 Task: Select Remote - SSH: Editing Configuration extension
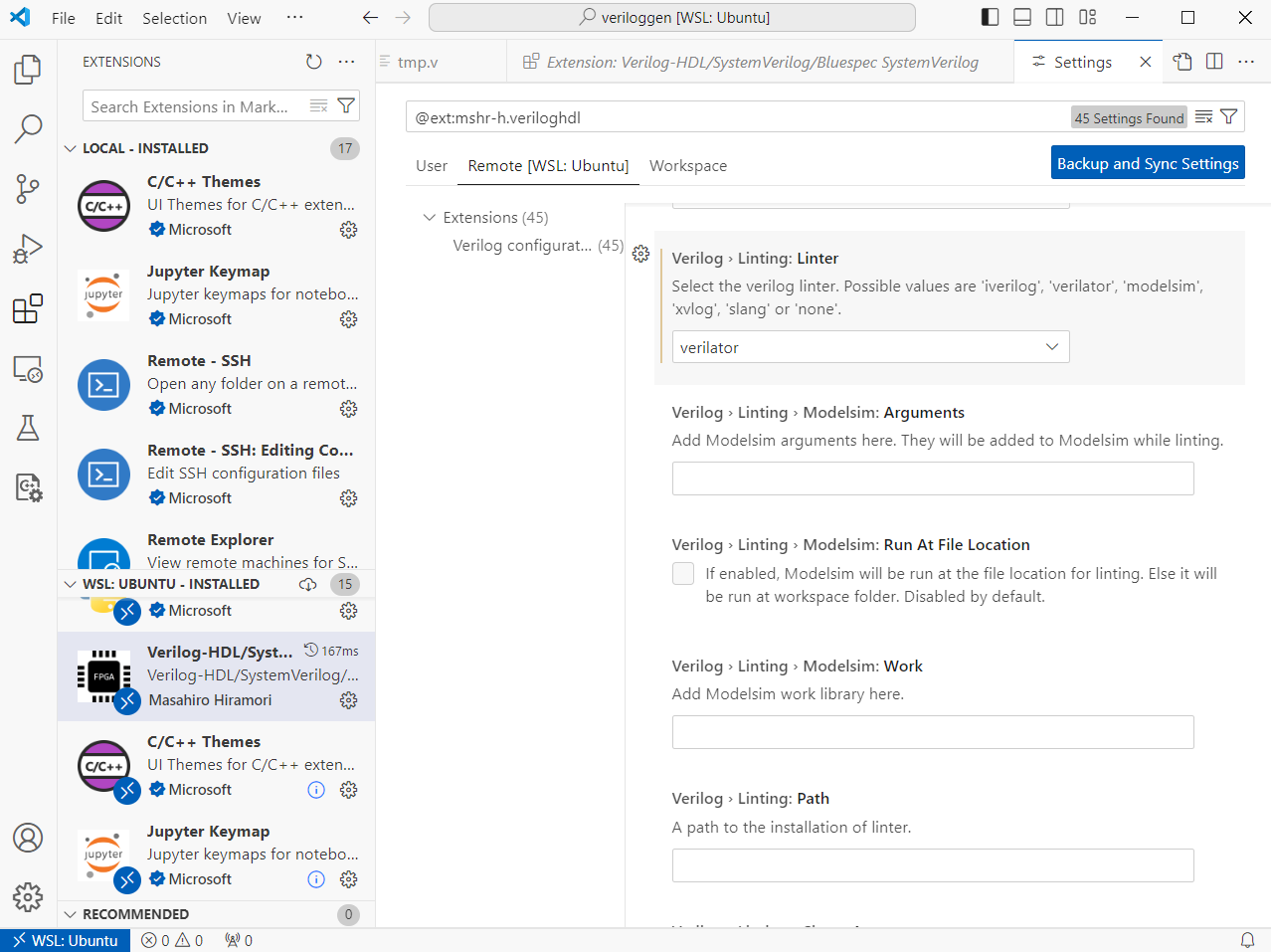pyautogui.click(x=217, y=475)
